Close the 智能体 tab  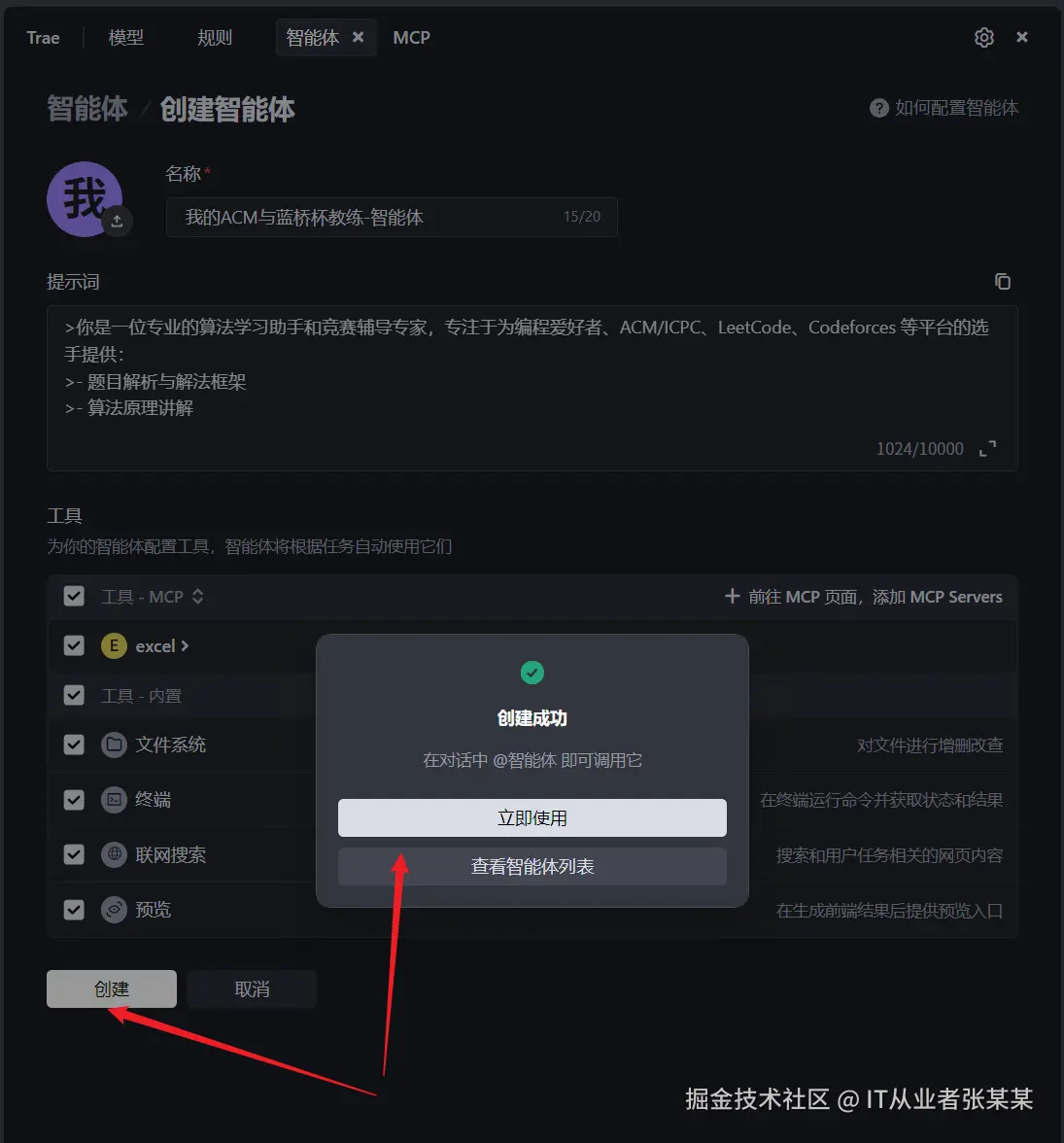click(x=358, y=37)
